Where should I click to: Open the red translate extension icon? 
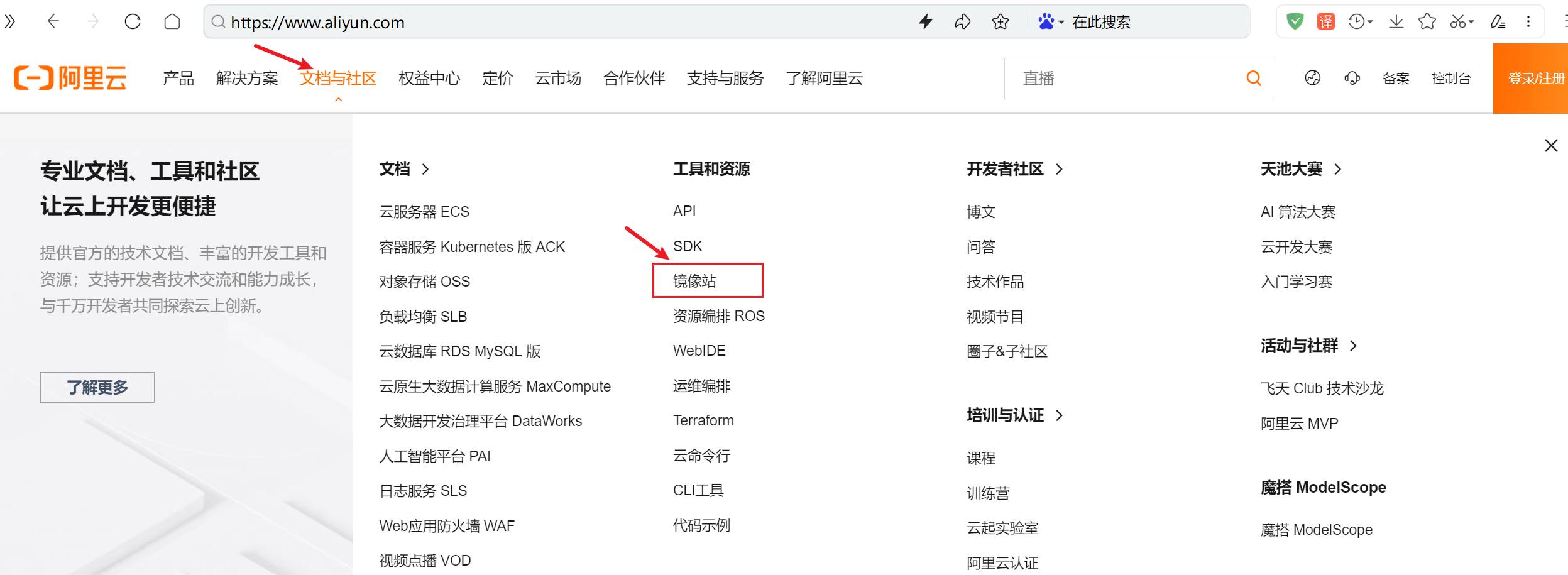coord(1326,22)
